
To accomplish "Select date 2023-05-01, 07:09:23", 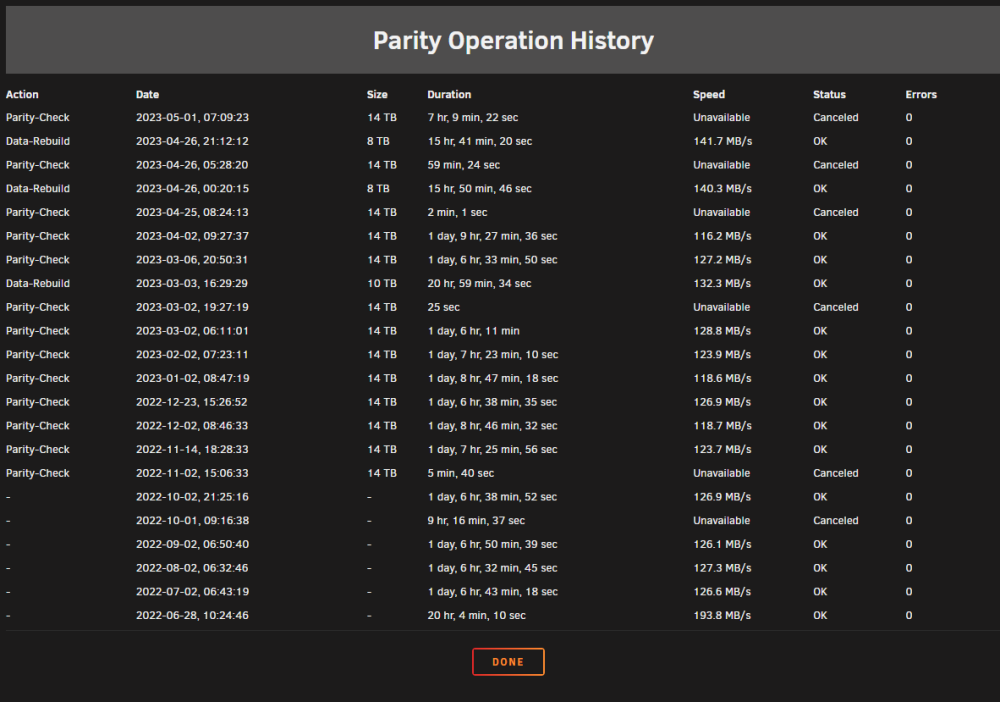I will click(192, 117).
